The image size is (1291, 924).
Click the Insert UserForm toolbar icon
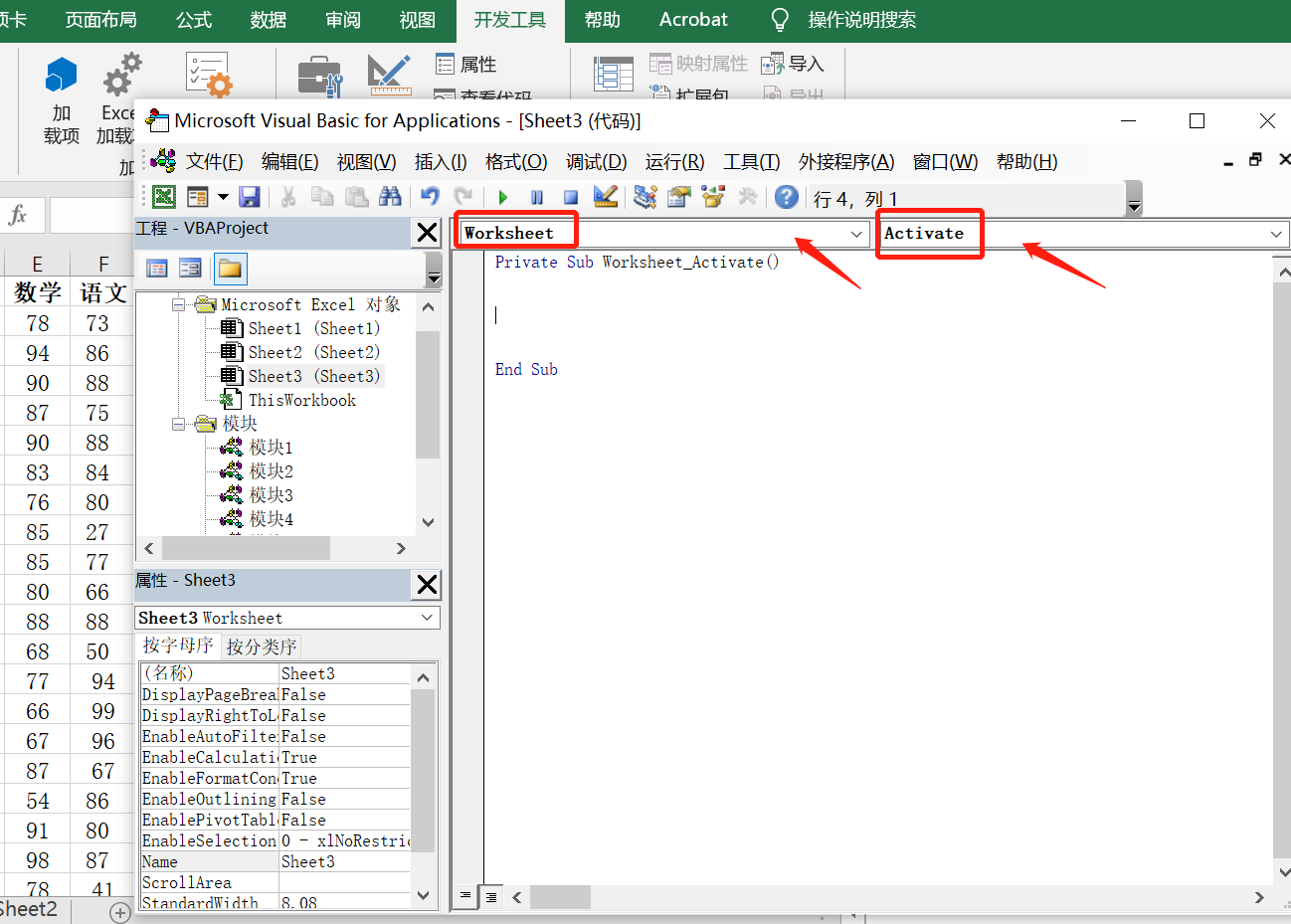(198, 197)
